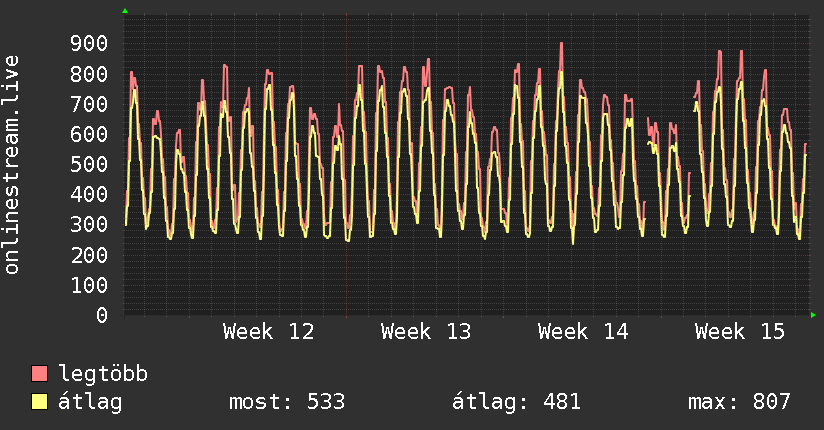Select the legtöbb legend label
The width and height of the screenshot is (824, 430).
103,374
